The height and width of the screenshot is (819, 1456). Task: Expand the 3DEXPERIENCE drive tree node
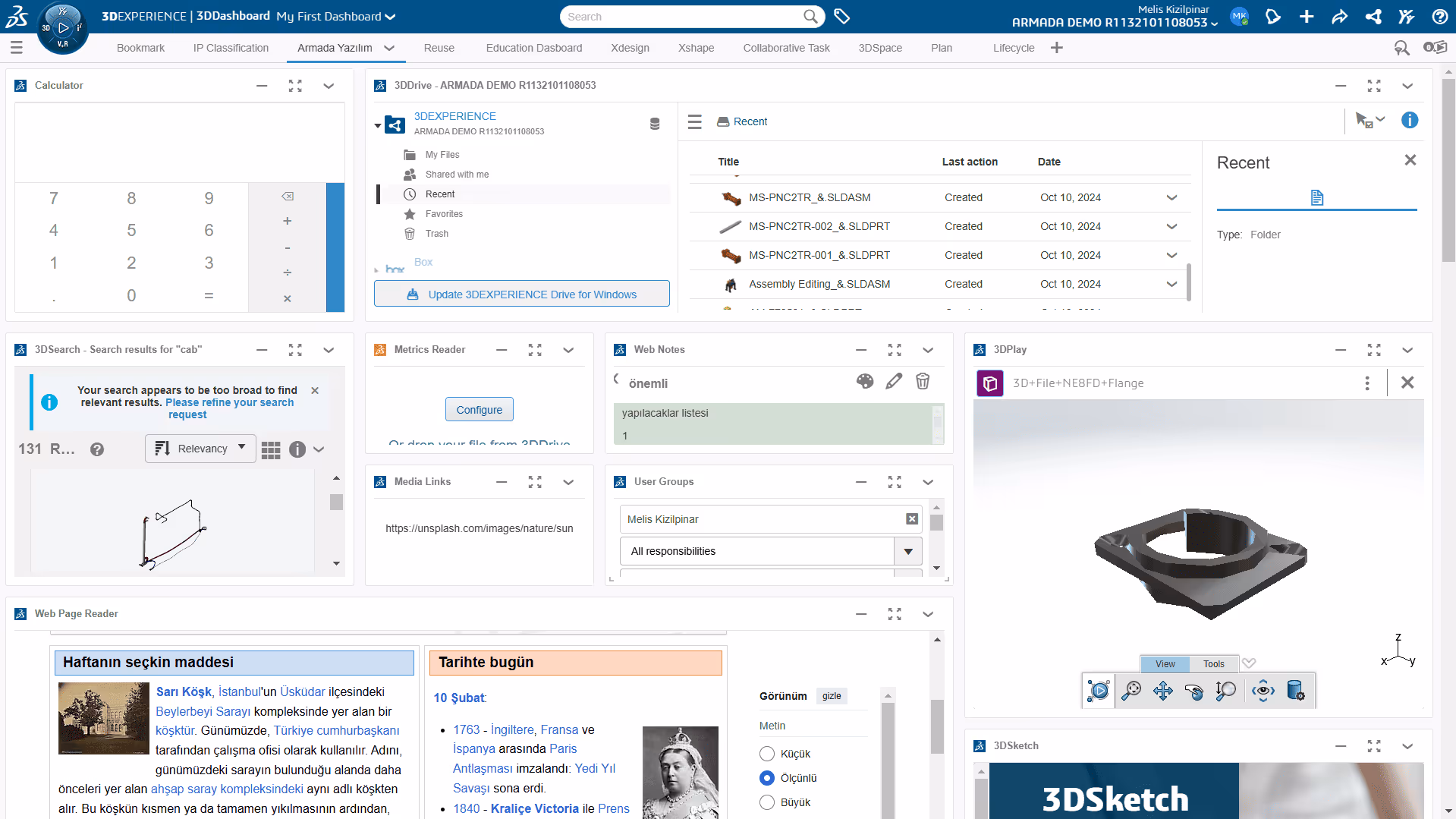(x=378, y=126)
